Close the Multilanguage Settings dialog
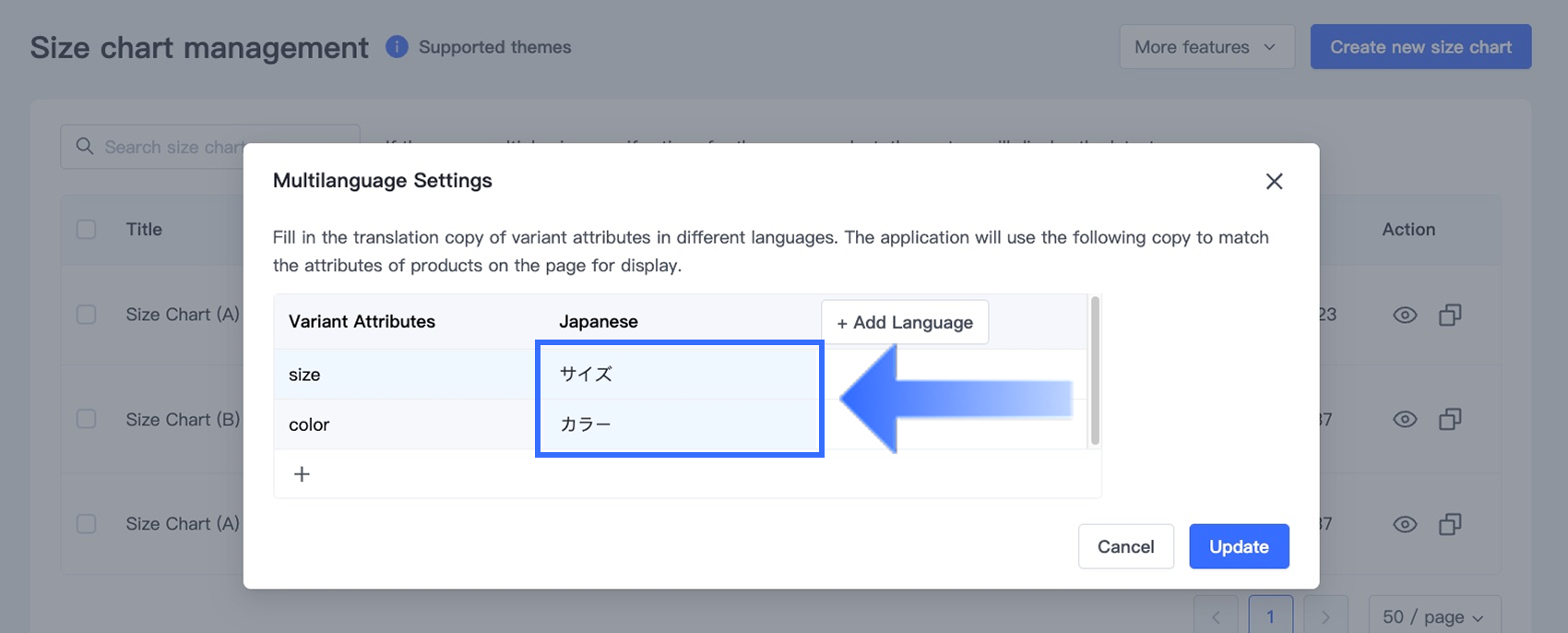 pos(1274,182)
